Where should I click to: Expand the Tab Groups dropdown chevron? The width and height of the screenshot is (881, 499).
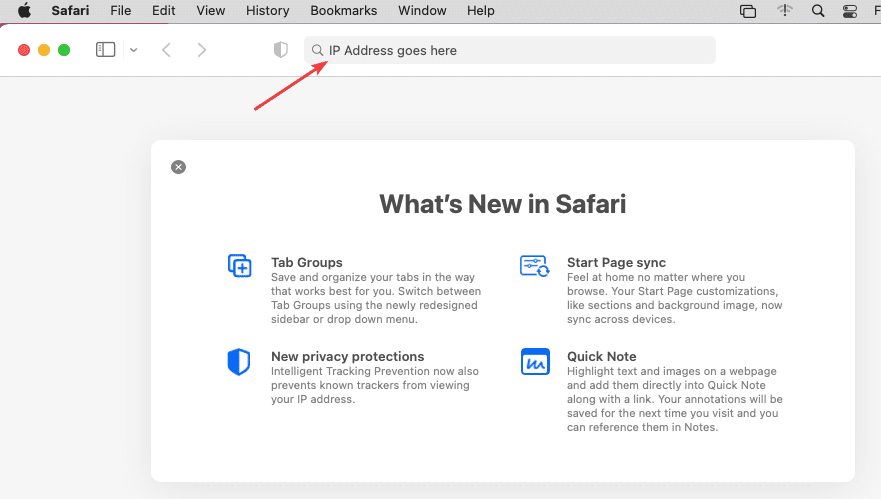(x=133, y=50)
